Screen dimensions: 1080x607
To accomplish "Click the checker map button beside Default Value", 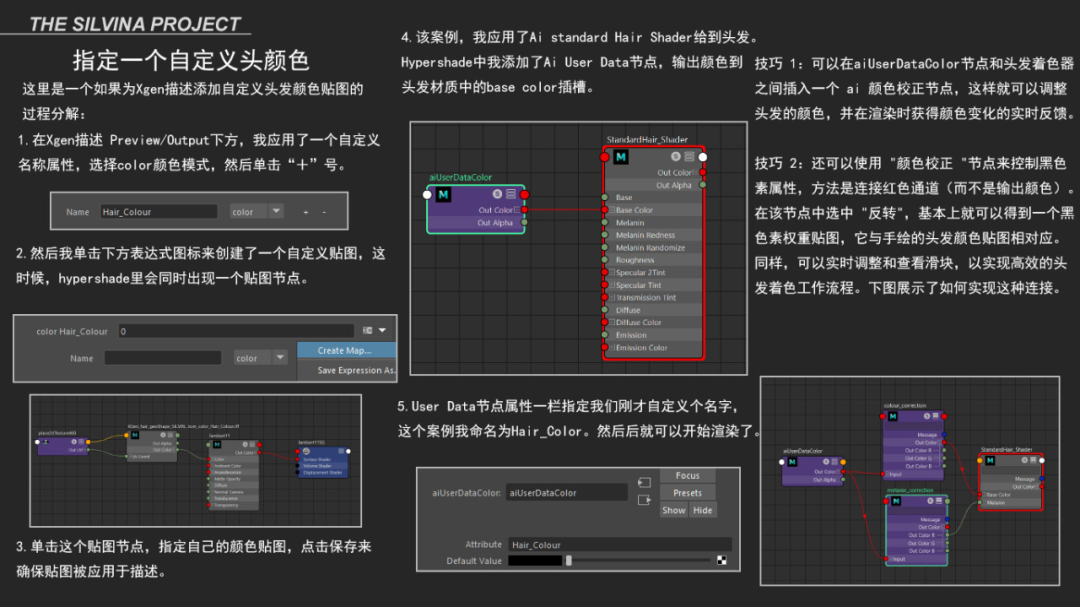I will [x=722, y=560].
